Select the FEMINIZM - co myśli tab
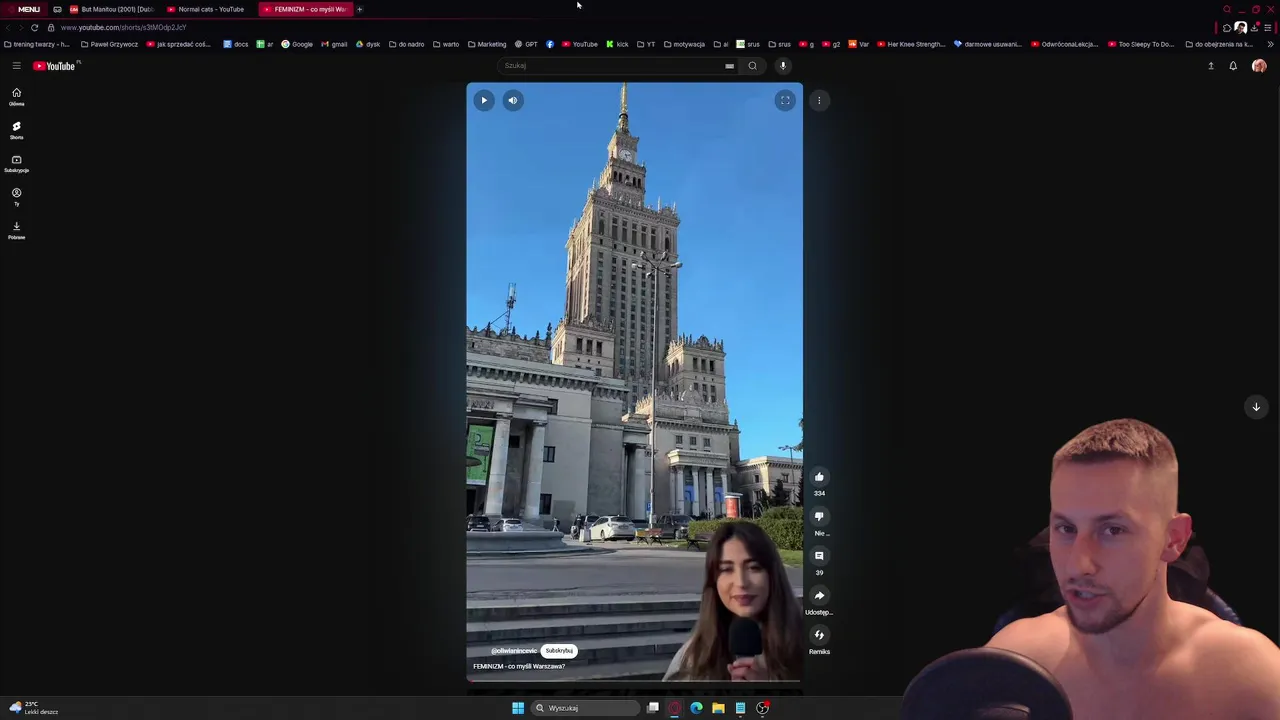This screenshot has width=1280, height=720. 305,9
